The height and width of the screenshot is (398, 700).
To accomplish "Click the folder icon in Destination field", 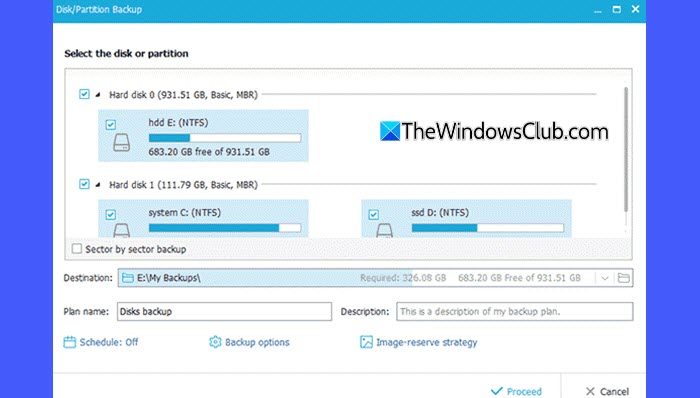I will (x=128, y=278).
